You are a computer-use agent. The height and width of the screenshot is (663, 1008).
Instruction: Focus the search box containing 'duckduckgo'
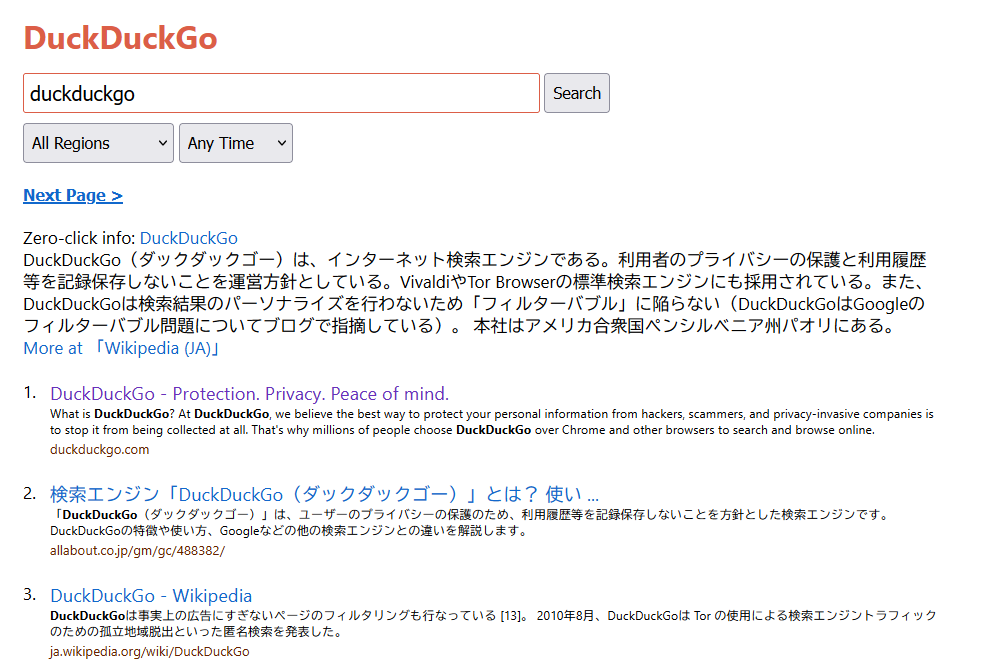(281, 93)
